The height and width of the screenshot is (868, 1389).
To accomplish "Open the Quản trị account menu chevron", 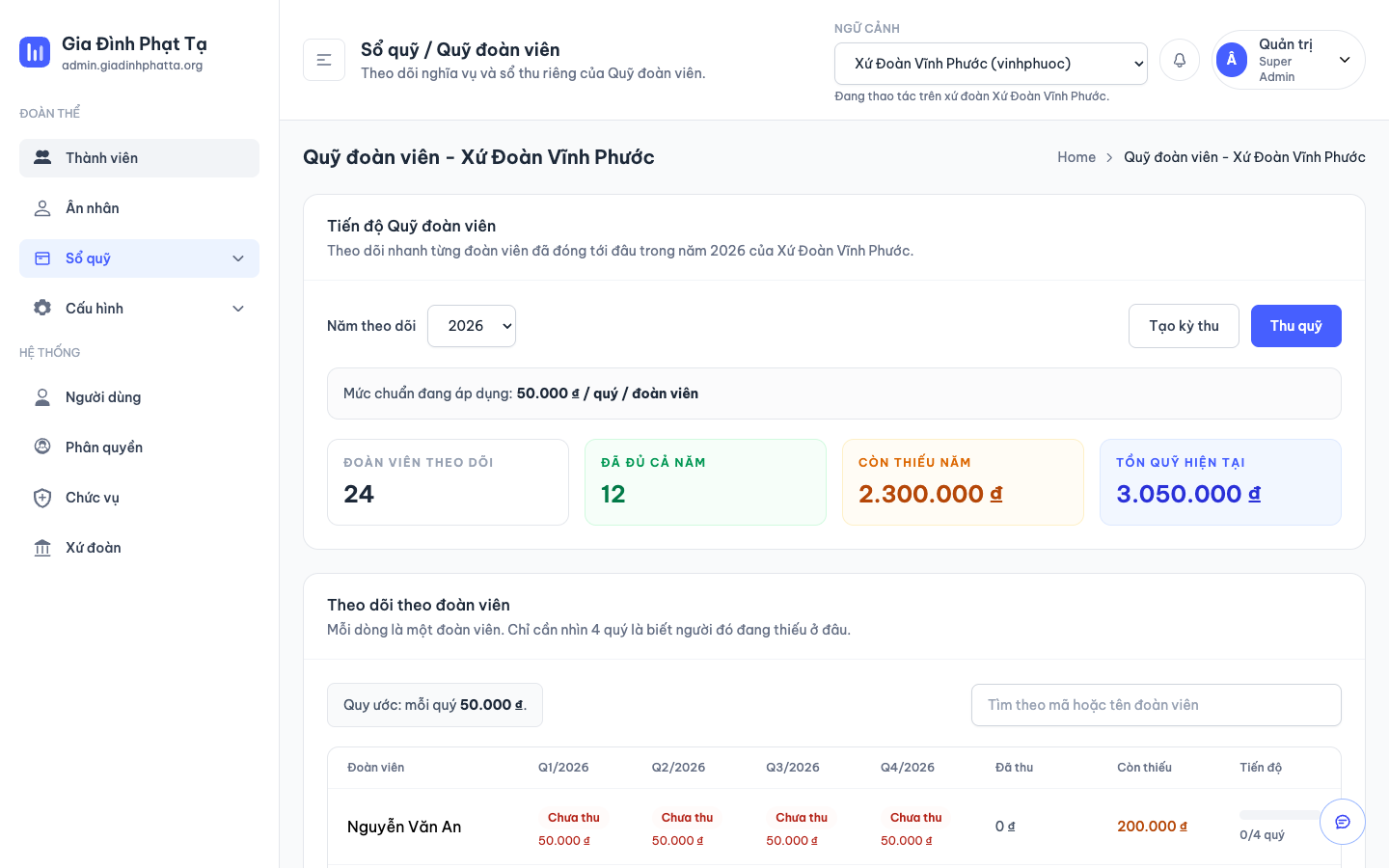I will click(1345, 60).
